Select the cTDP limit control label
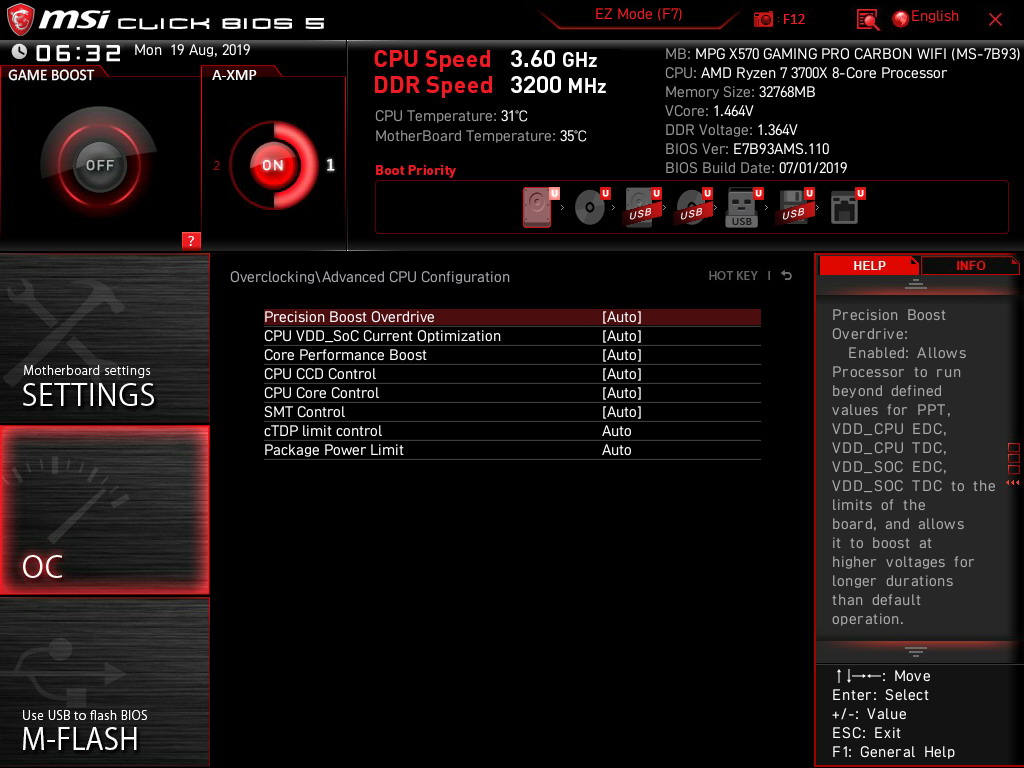 coord(323,431)
